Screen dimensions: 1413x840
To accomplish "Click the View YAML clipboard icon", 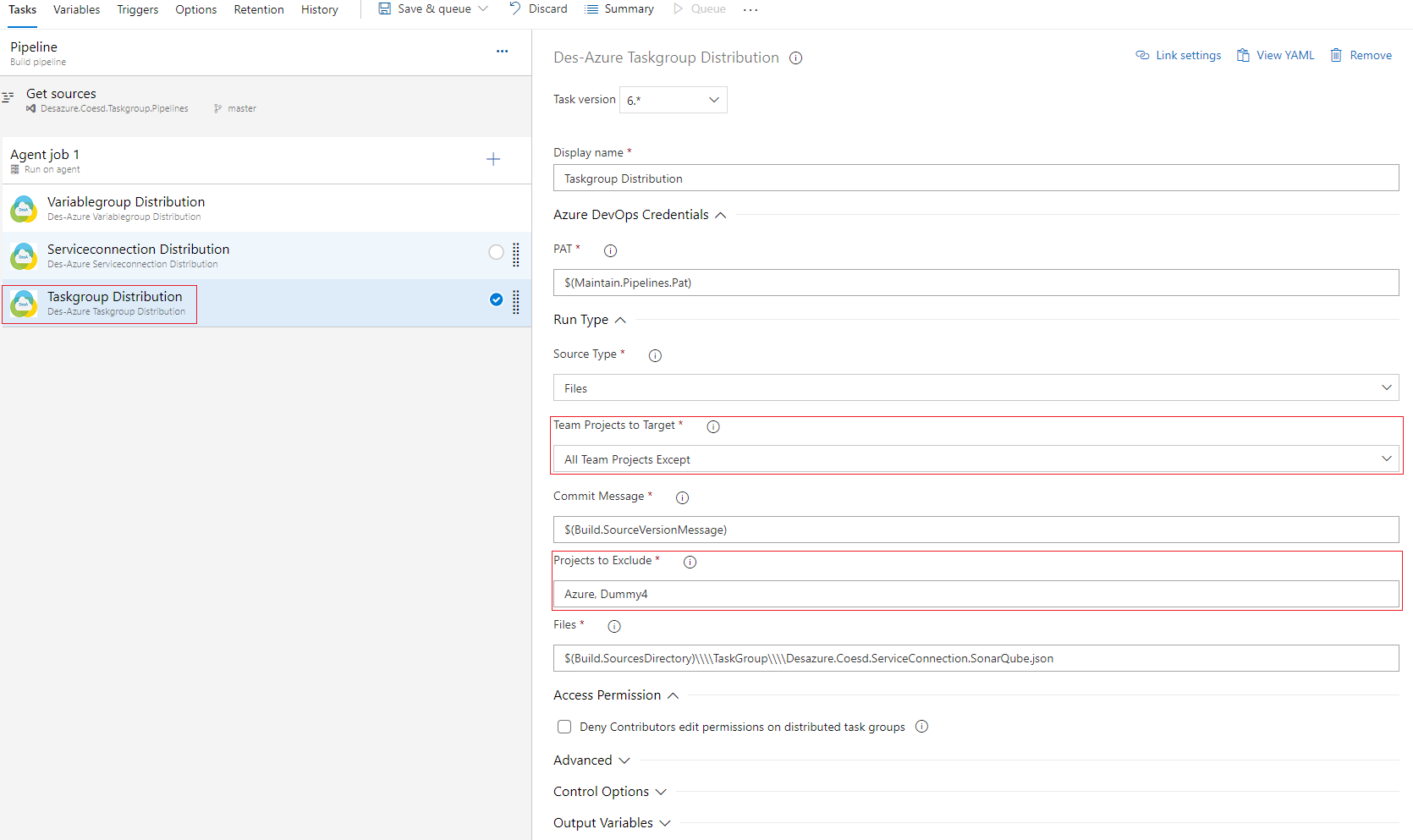I will pos(1243,55).
